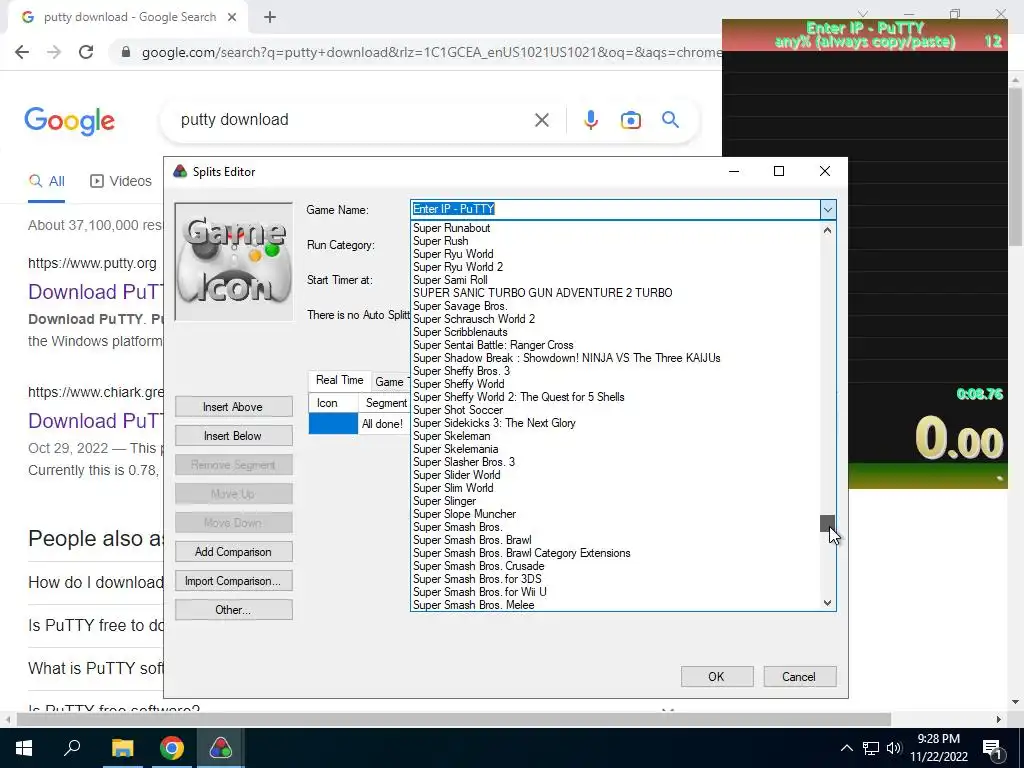Click the Game Icon image in Splits Editor
The width and height of the screenshot is (1024, 768).
pyautogui.click(x=234, y=261)
